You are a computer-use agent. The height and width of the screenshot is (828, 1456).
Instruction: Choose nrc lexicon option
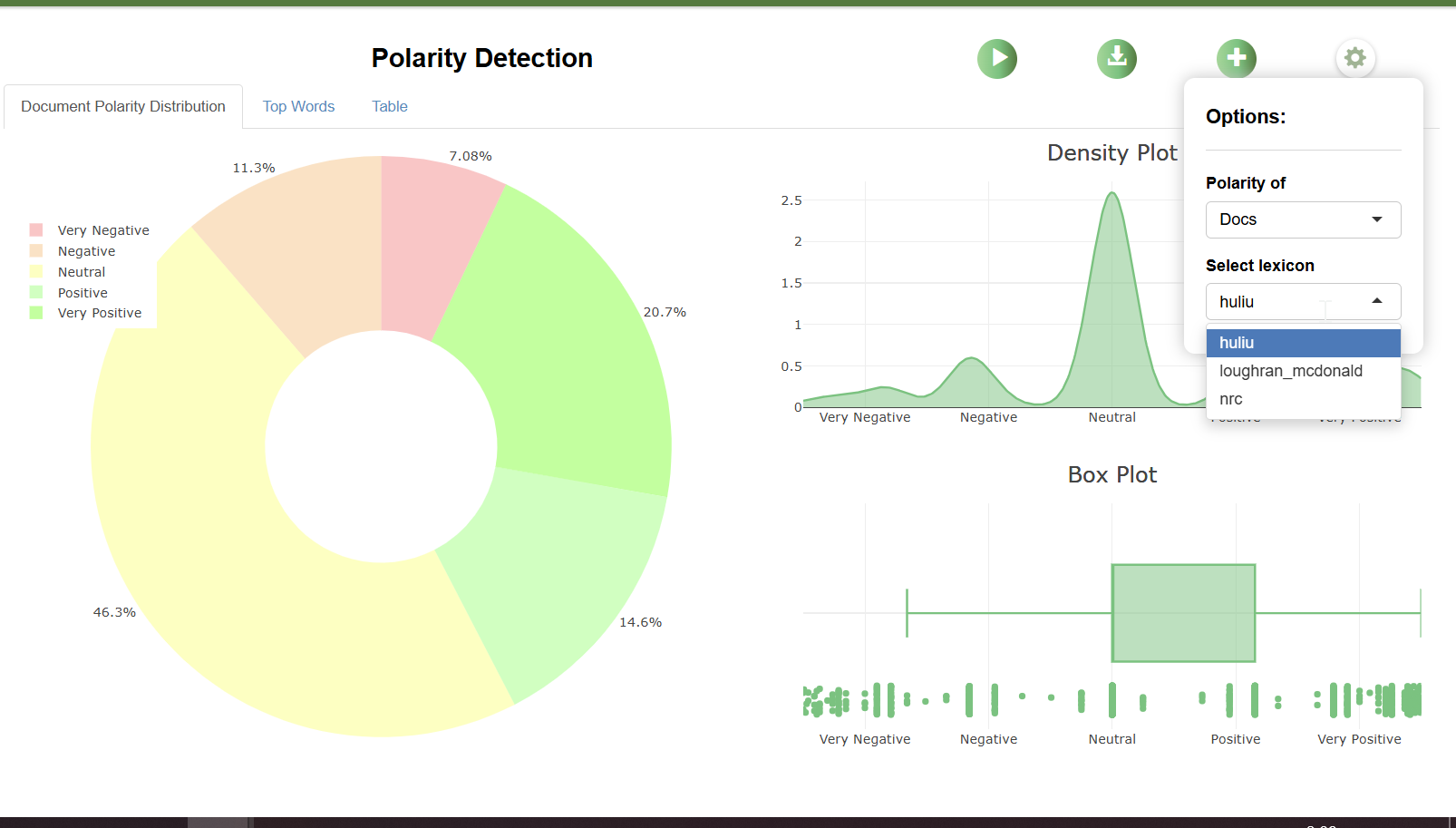1303,399
